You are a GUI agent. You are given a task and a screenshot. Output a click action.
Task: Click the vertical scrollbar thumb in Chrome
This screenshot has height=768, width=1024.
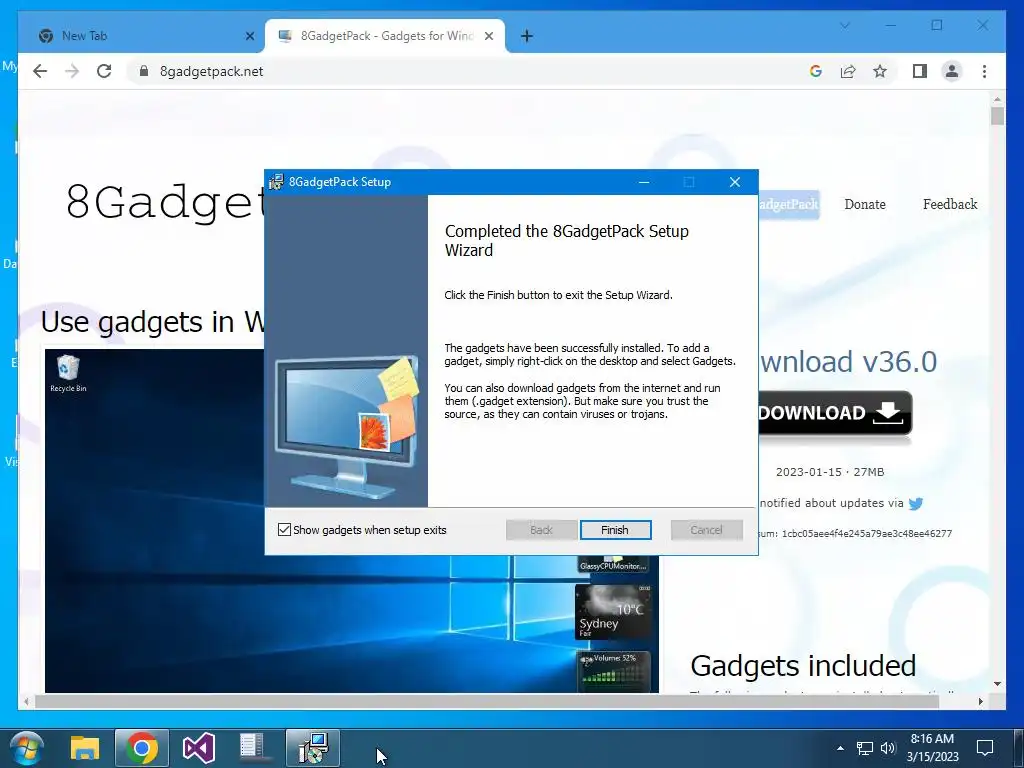pyautogui.click(x=997, y=116)
